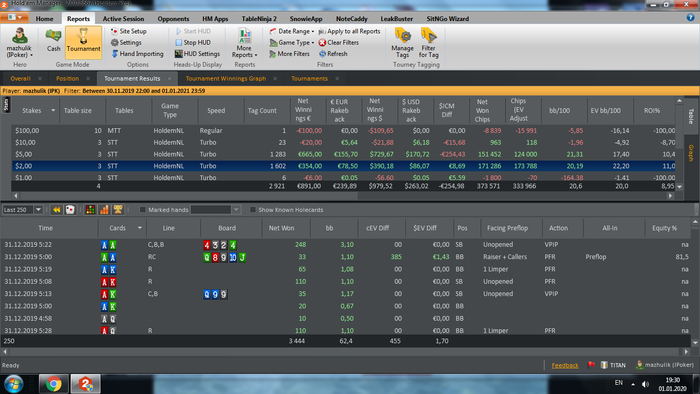Close the Tournament Results tab
This screenshot has height=394, width=700.
[170, 79]
